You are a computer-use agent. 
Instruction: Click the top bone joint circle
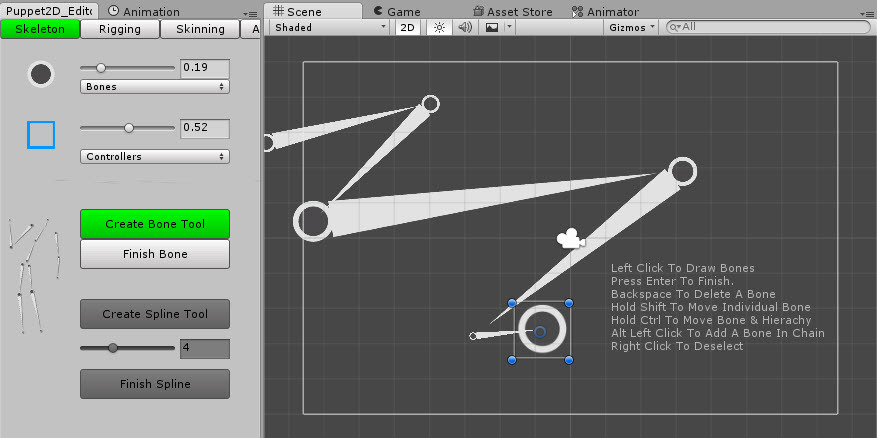coord(430,103)
